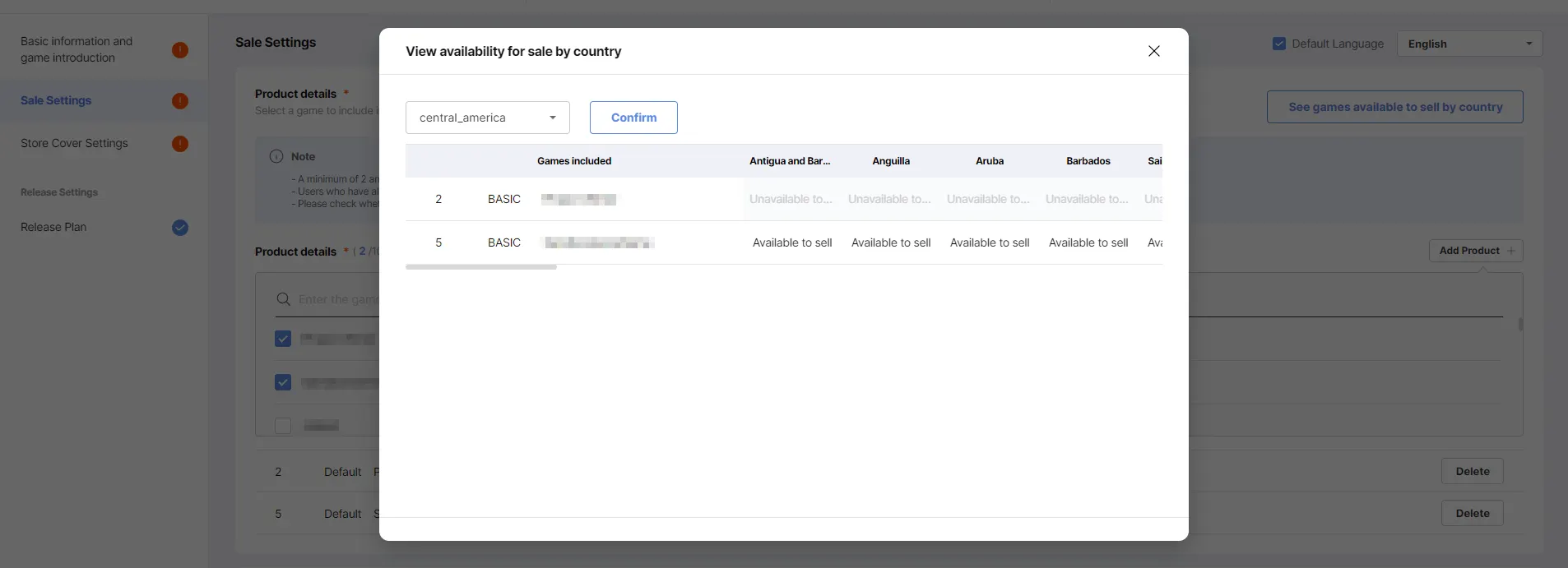Image resolution: width=1568 pixels, height=568 pixels.
Task: Toggle the Default Language checkbox
Action: coord(1279,44)
